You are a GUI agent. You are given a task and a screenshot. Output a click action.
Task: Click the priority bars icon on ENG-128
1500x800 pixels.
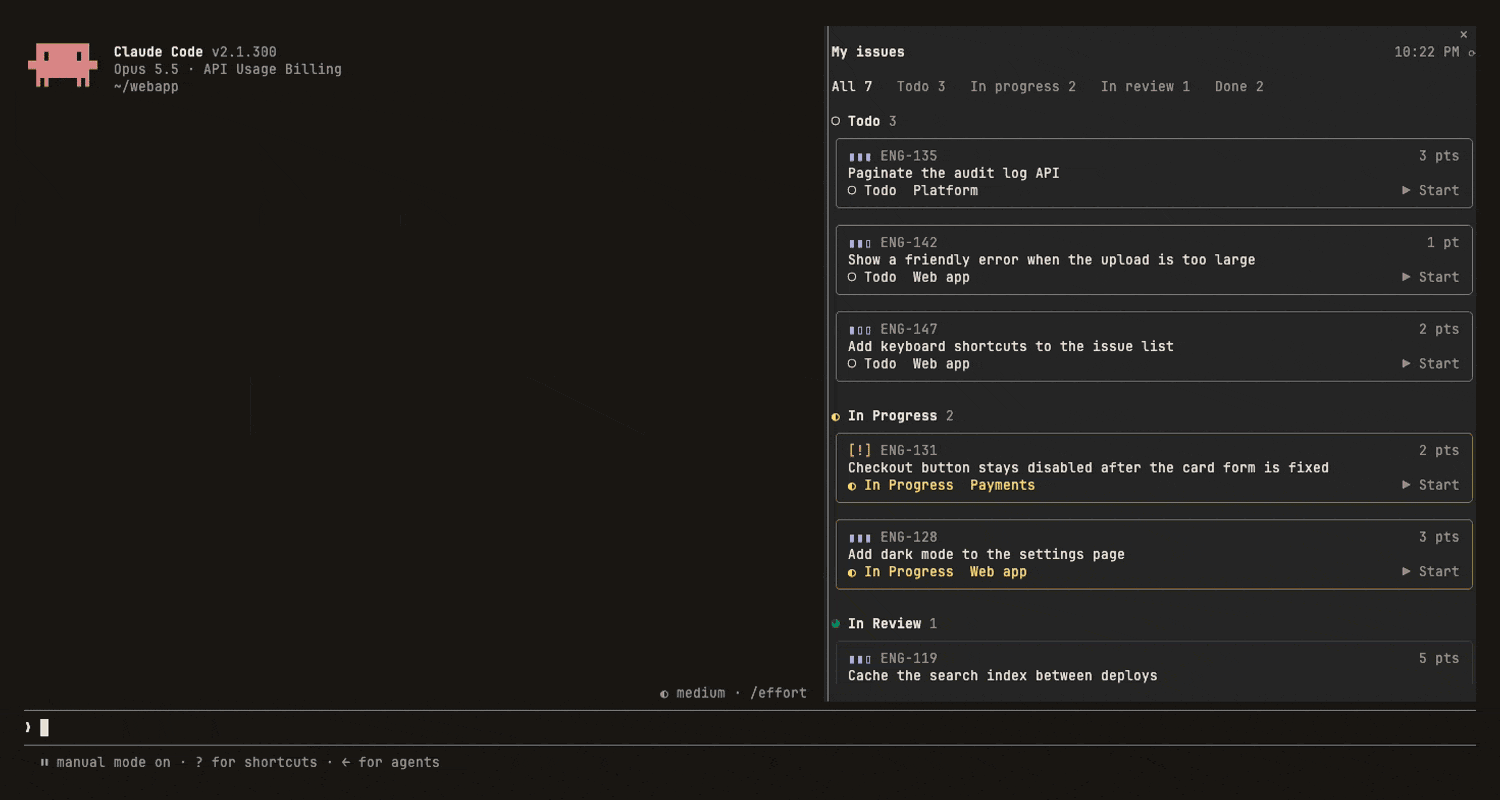(860, 538)
